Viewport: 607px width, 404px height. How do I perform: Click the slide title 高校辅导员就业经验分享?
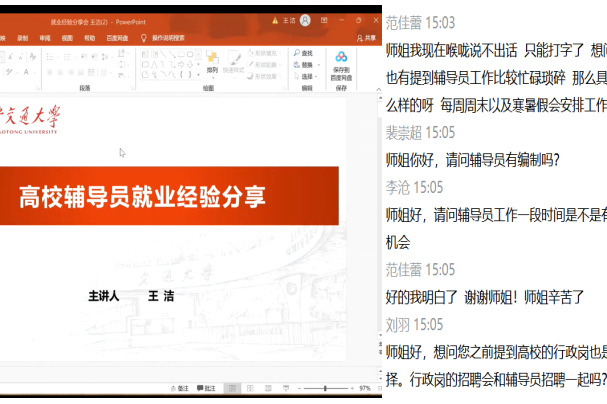coord(145,196)
